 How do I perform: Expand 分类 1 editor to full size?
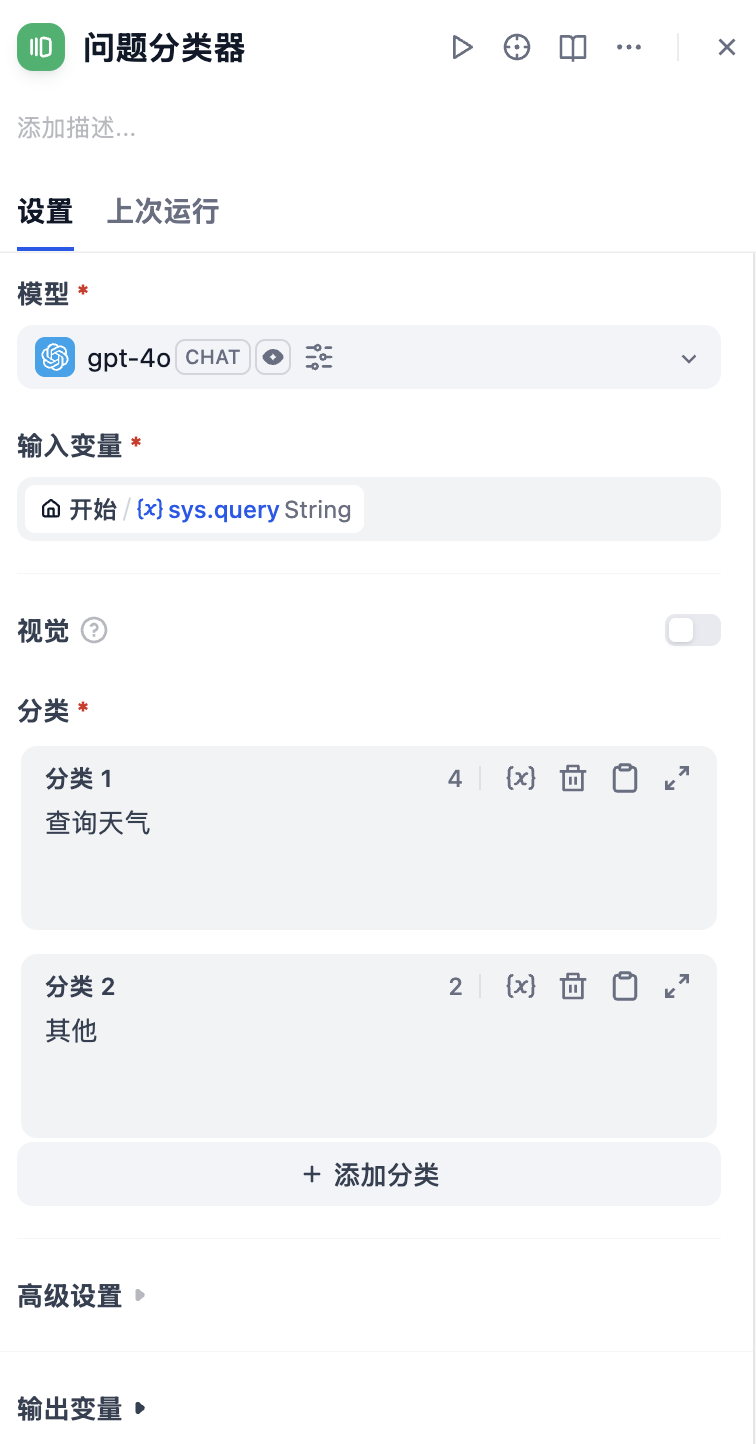[x=677, y=778]
